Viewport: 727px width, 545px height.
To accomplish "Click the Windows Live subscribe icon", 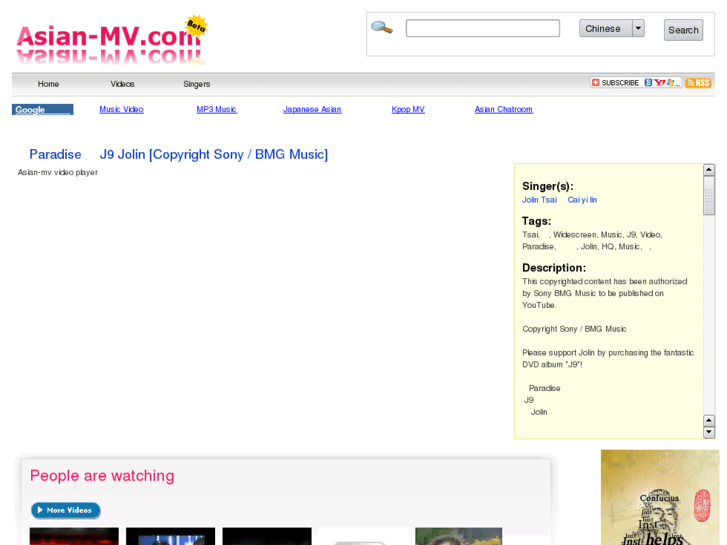I will tap(670, 83).
